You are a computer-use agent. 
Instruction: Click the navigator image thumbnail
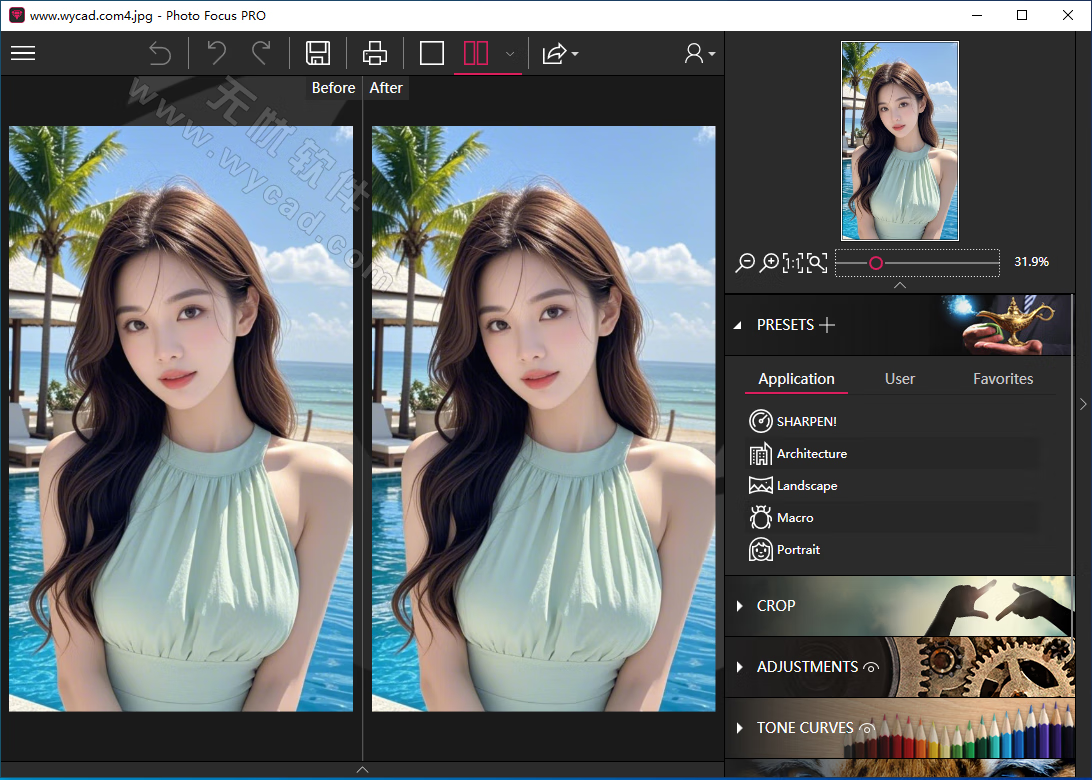pos(899,140)
